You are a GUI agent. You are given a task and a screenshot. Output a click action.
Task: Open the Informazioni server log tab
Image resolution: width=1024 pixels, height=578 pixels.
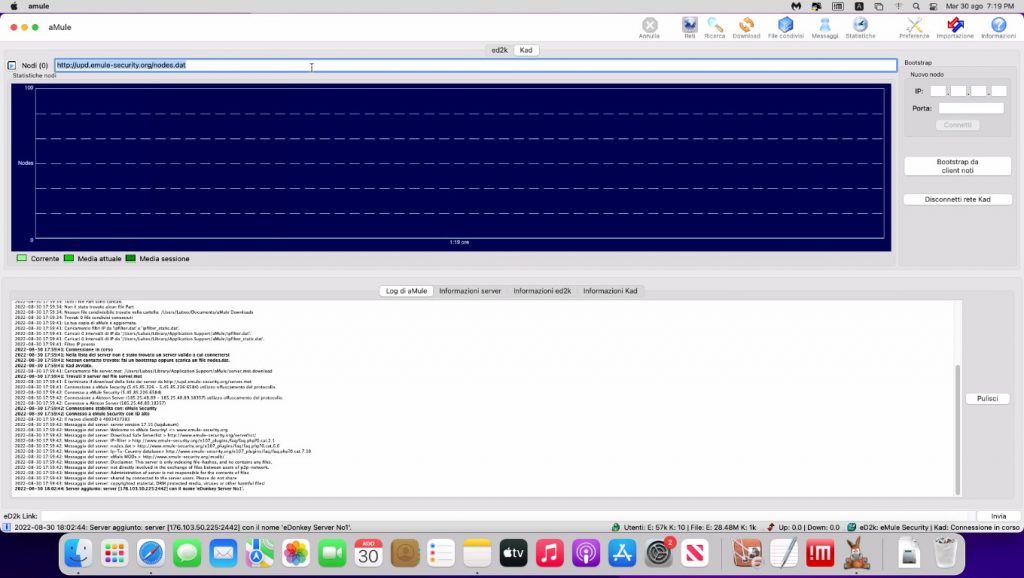tap(473, 291)
